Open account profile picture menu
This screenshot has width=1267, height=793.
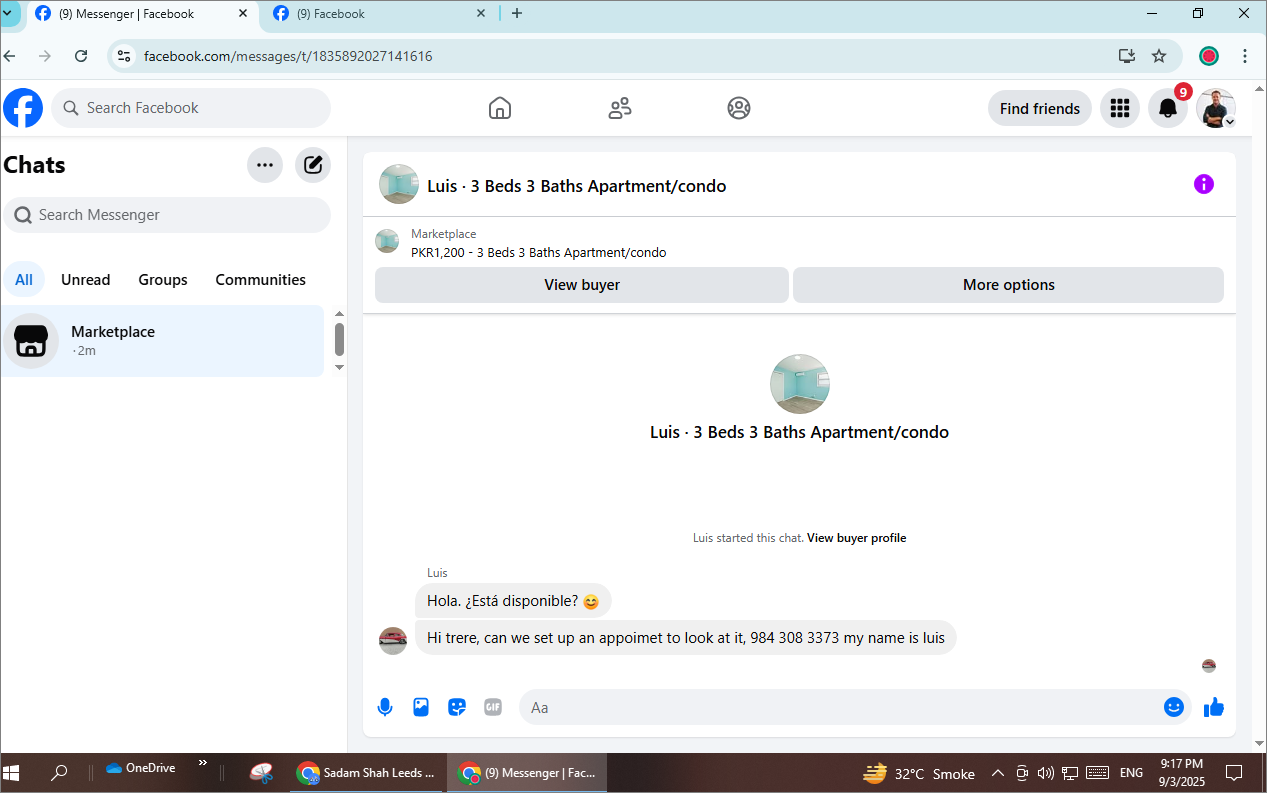click(x=1216, y=108)
